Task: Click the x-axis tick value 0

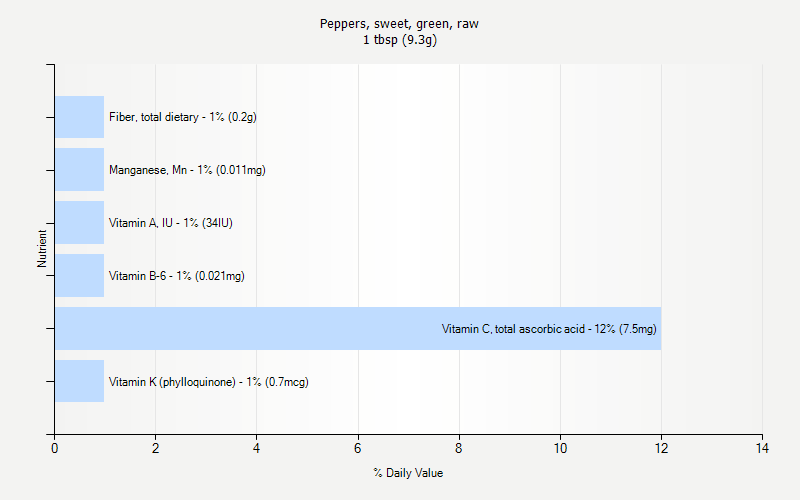Action: 54,449
